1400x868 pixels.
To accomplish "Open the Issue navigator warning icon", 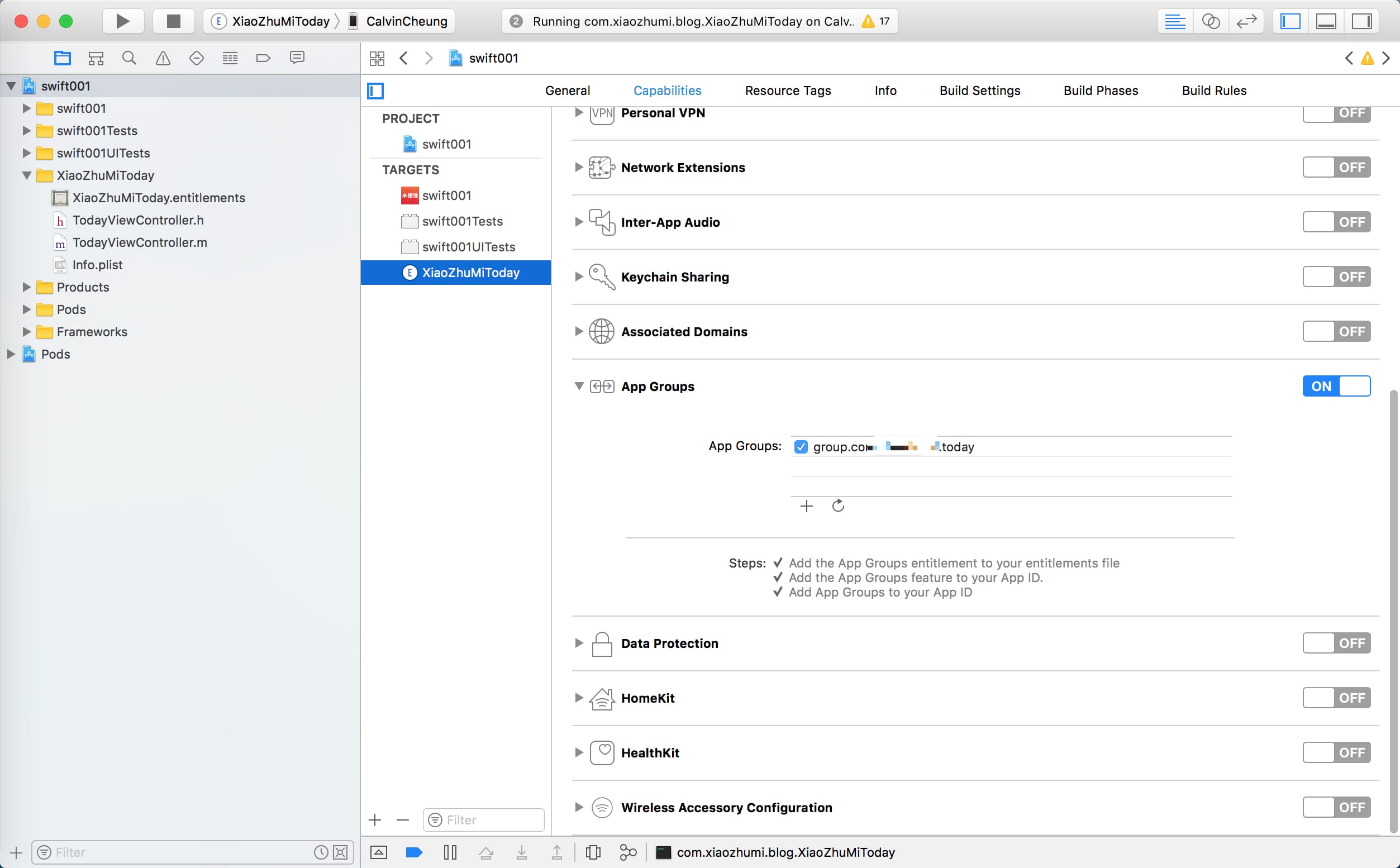I will pyautogui.click(x=163, y=58).
